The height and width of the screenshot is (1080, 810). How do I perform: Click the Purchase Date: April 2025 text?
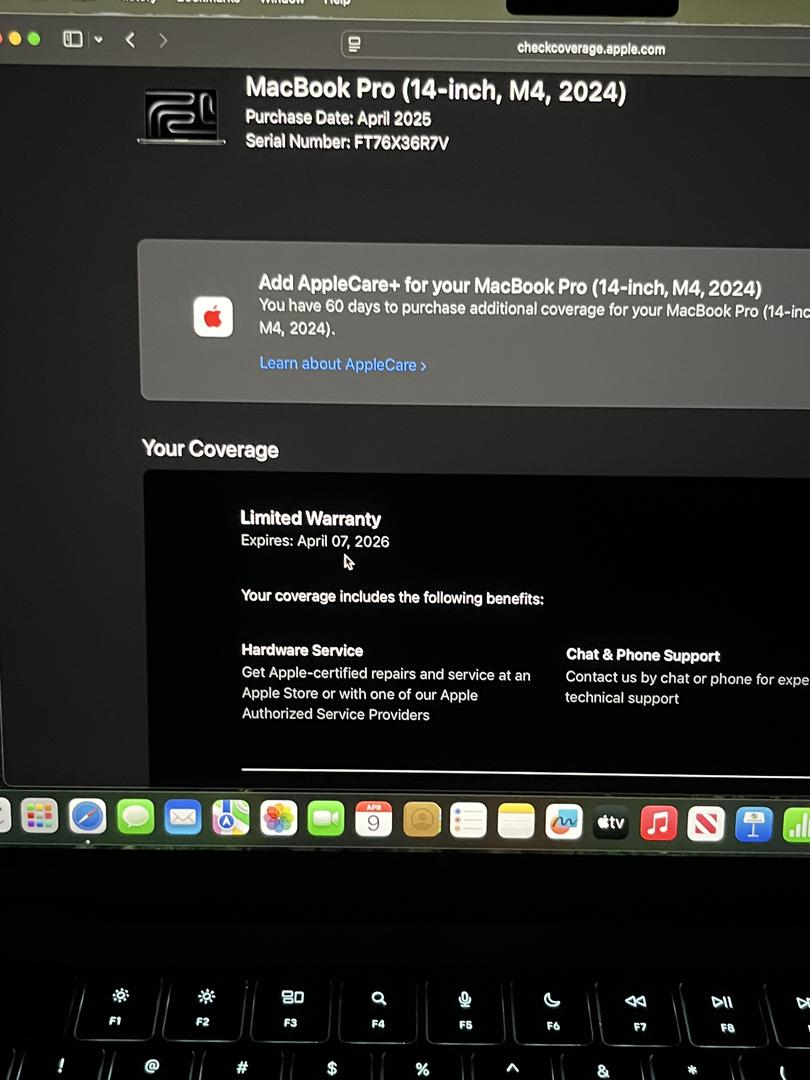338,118
